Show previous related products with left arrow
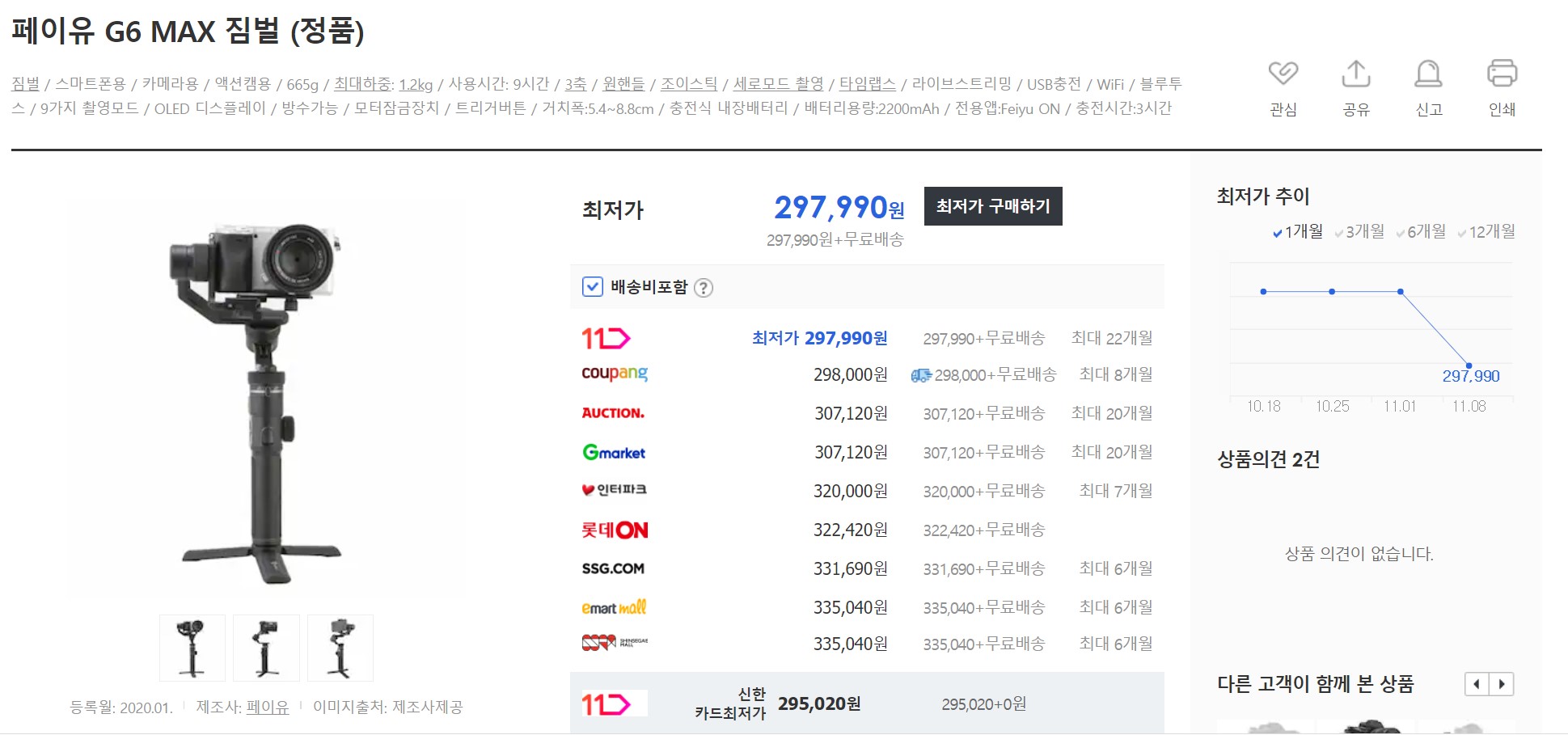This screenshot has height=735, width=1568. [x=1477, y=684]
